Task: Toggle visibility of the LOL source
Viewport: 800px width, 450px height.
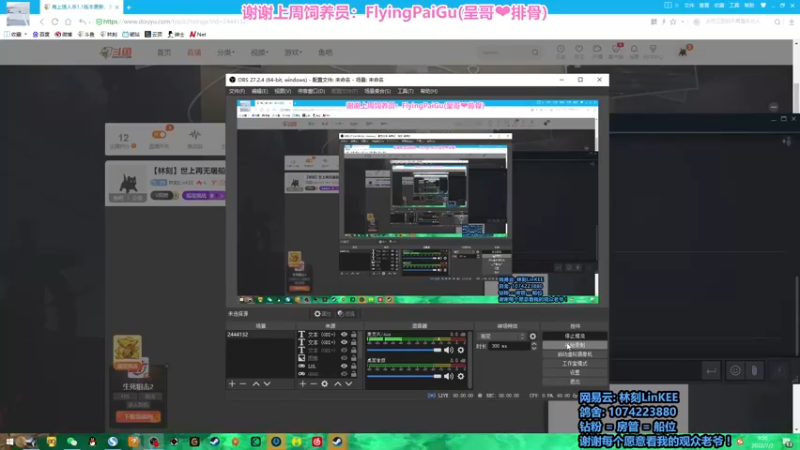Action: click(344, 366)
